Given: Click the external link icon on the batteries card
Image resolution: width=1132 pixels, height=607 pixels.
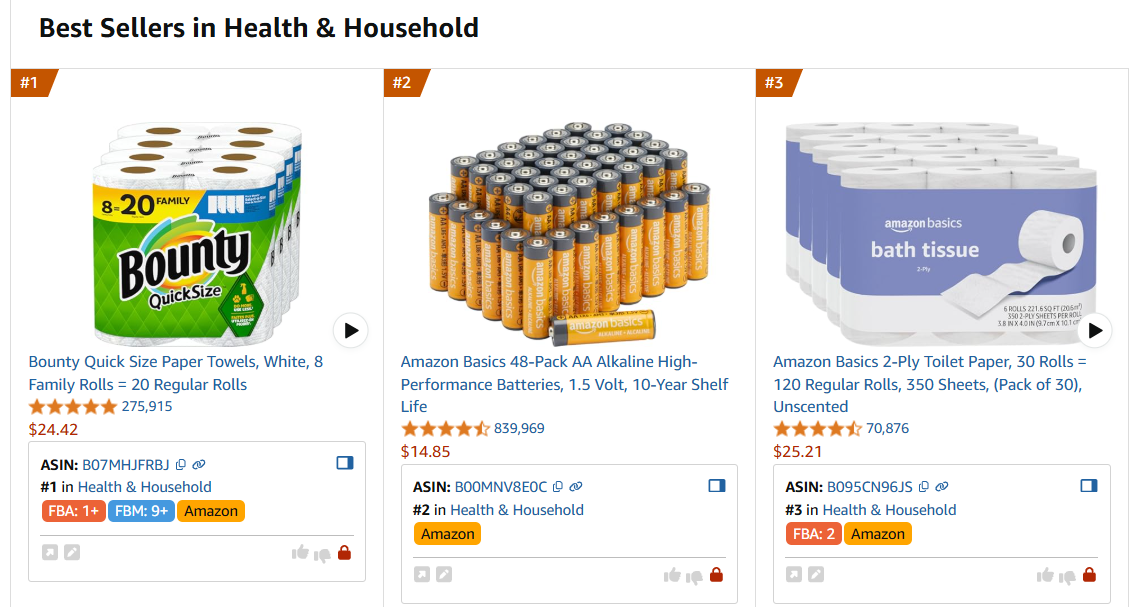Looking at the screenshot, I should tap(422, 574).
